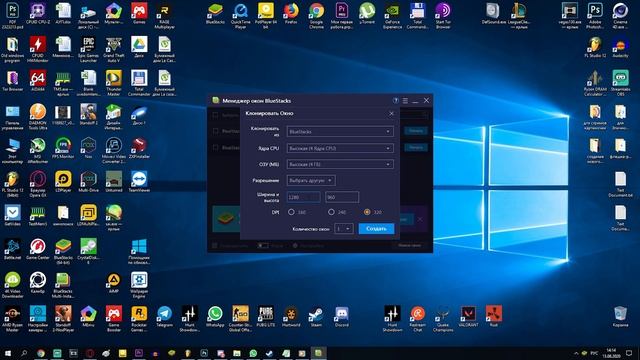Screen dimensions: 640x360
Task: Open the RAM (ОЗУ MB) dropdown
Action: click(340, 164)
